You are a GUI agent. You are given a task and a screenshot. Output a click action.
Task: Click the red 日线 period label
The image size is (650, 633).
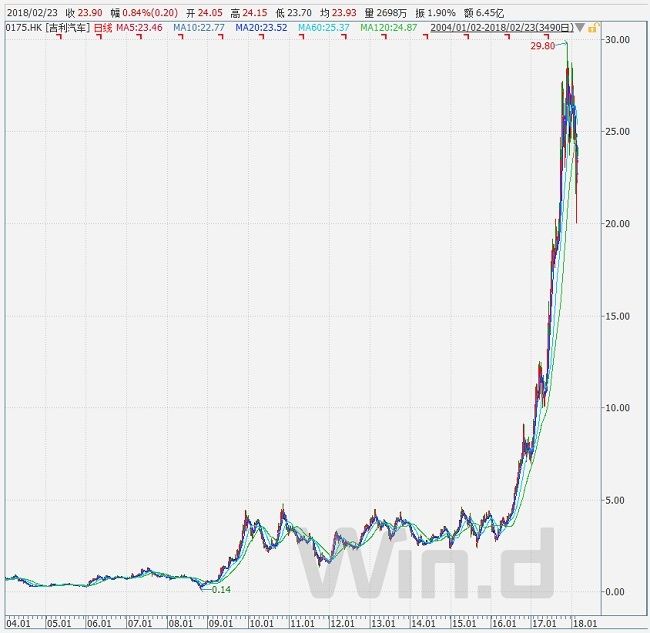[x=103, y=28]
